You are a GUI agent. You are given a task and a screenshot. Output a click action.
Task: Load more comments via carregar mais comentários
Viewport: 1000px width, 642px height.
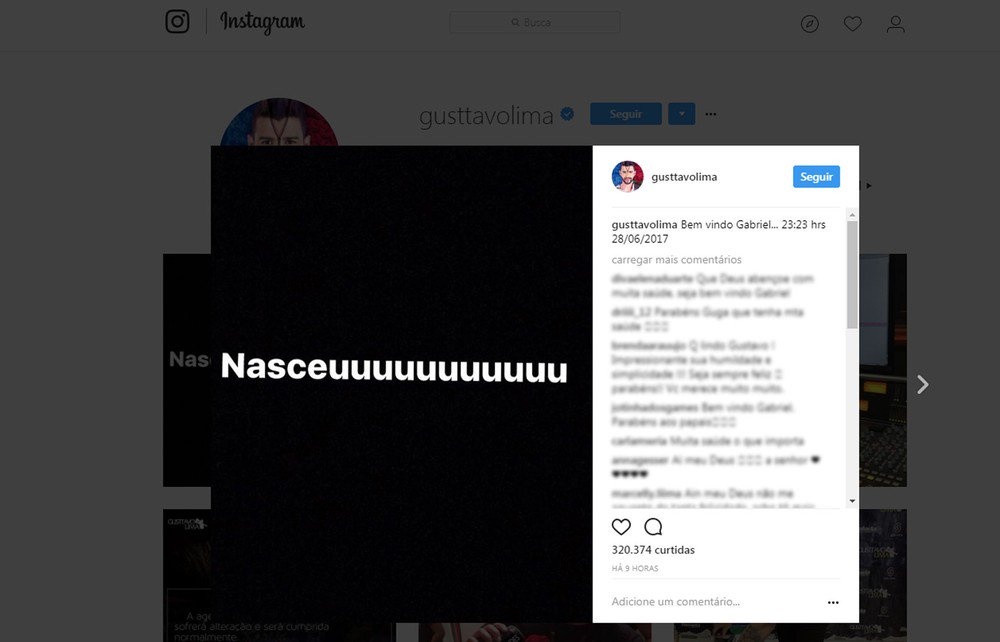676,259
